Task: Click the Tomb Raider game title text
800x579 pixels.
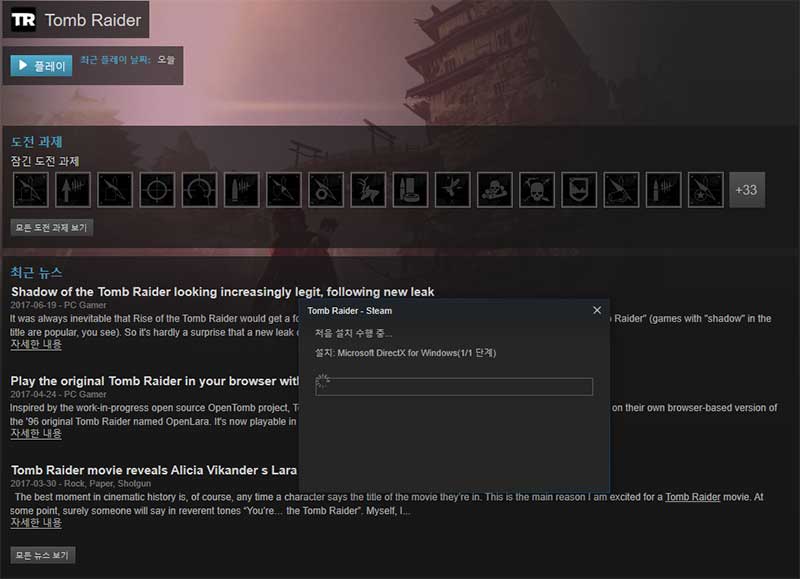Action: coord(93,20)
